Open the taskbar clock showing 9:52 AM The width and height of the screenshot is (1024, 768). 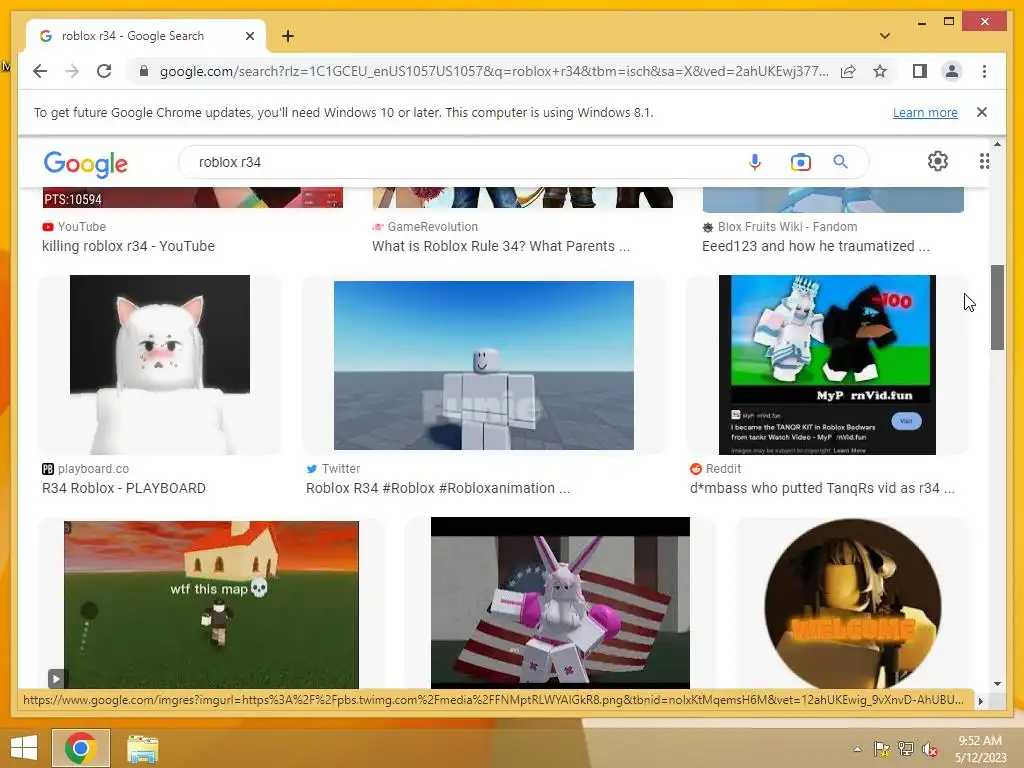tap(980, 749)
